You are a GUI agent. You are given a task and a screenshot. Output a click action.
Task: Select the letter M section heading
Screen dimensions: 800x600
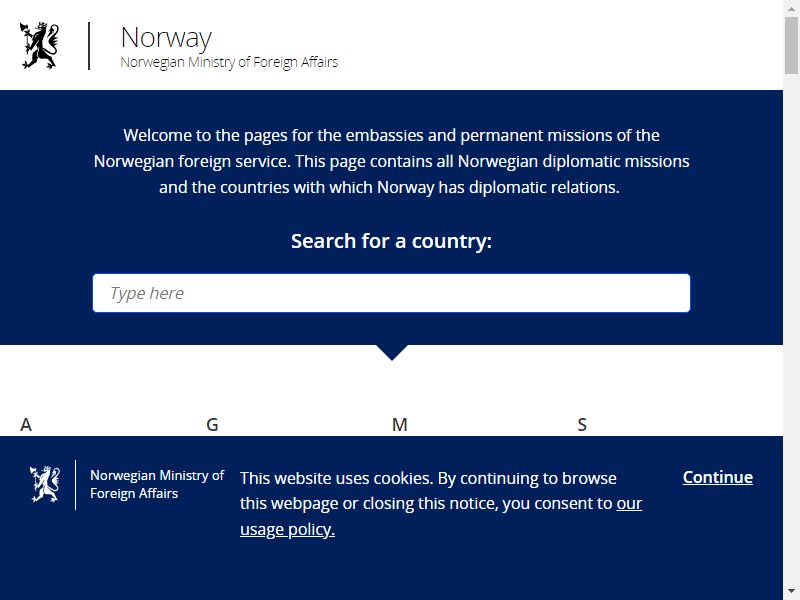(x=399, y=424)
